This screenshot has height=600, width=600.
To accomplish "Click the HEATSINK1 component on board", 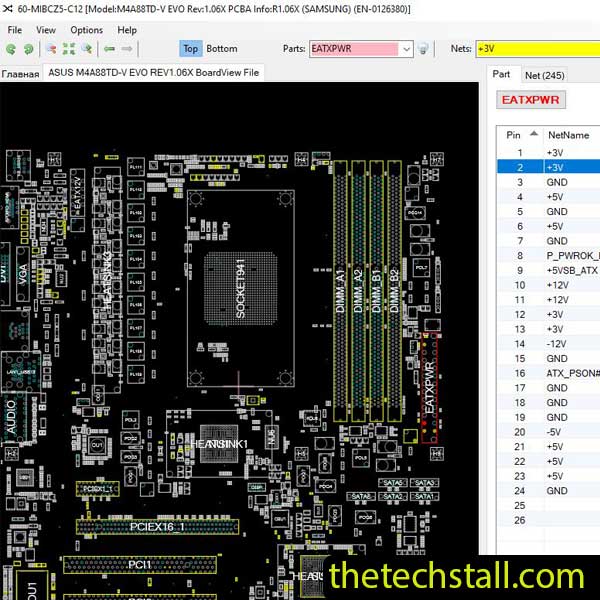I will coord(219,444).
